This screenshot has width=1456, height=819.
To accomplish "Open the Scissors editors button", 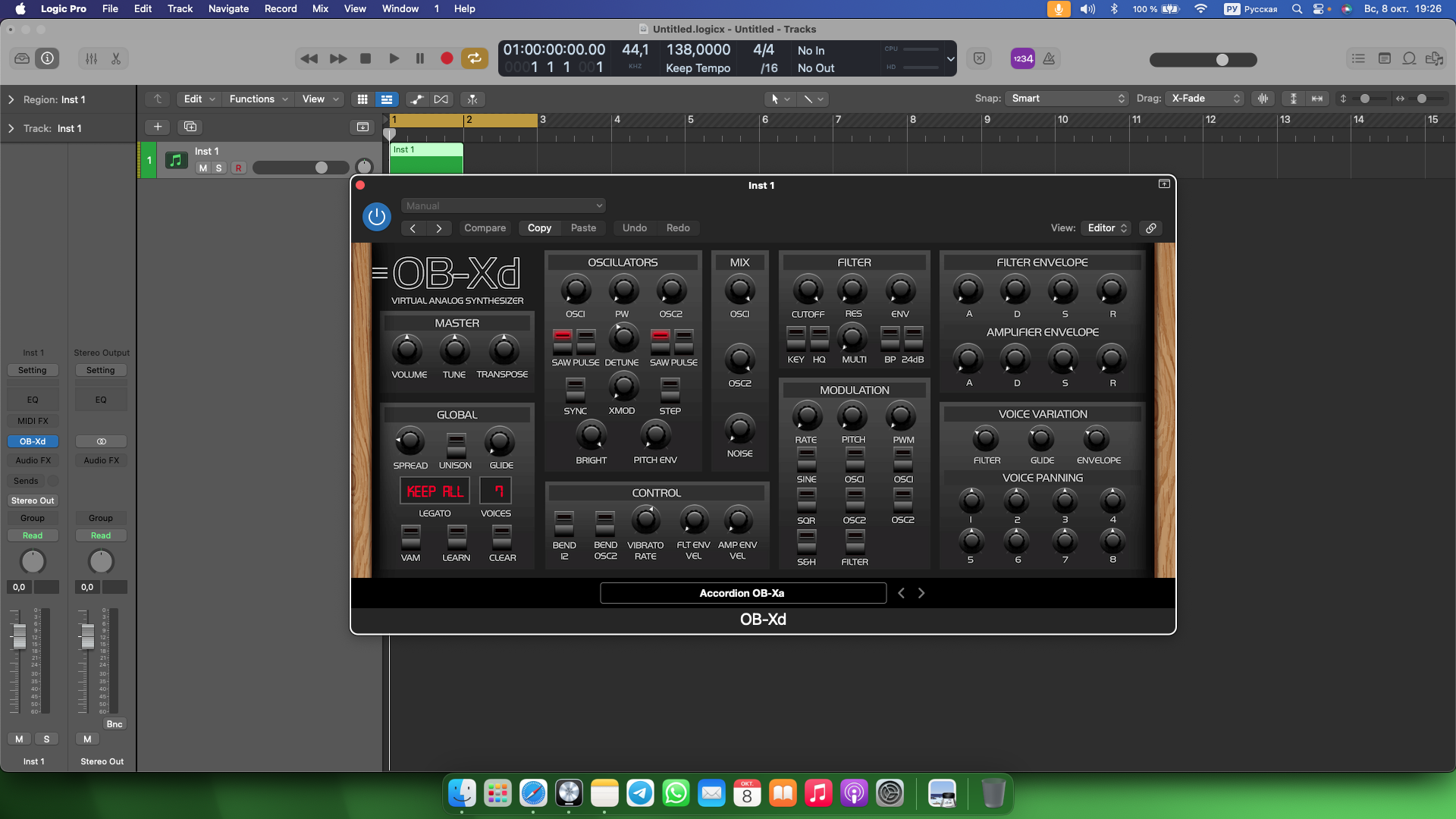I will pyautogui.click(x=116, y=58).
